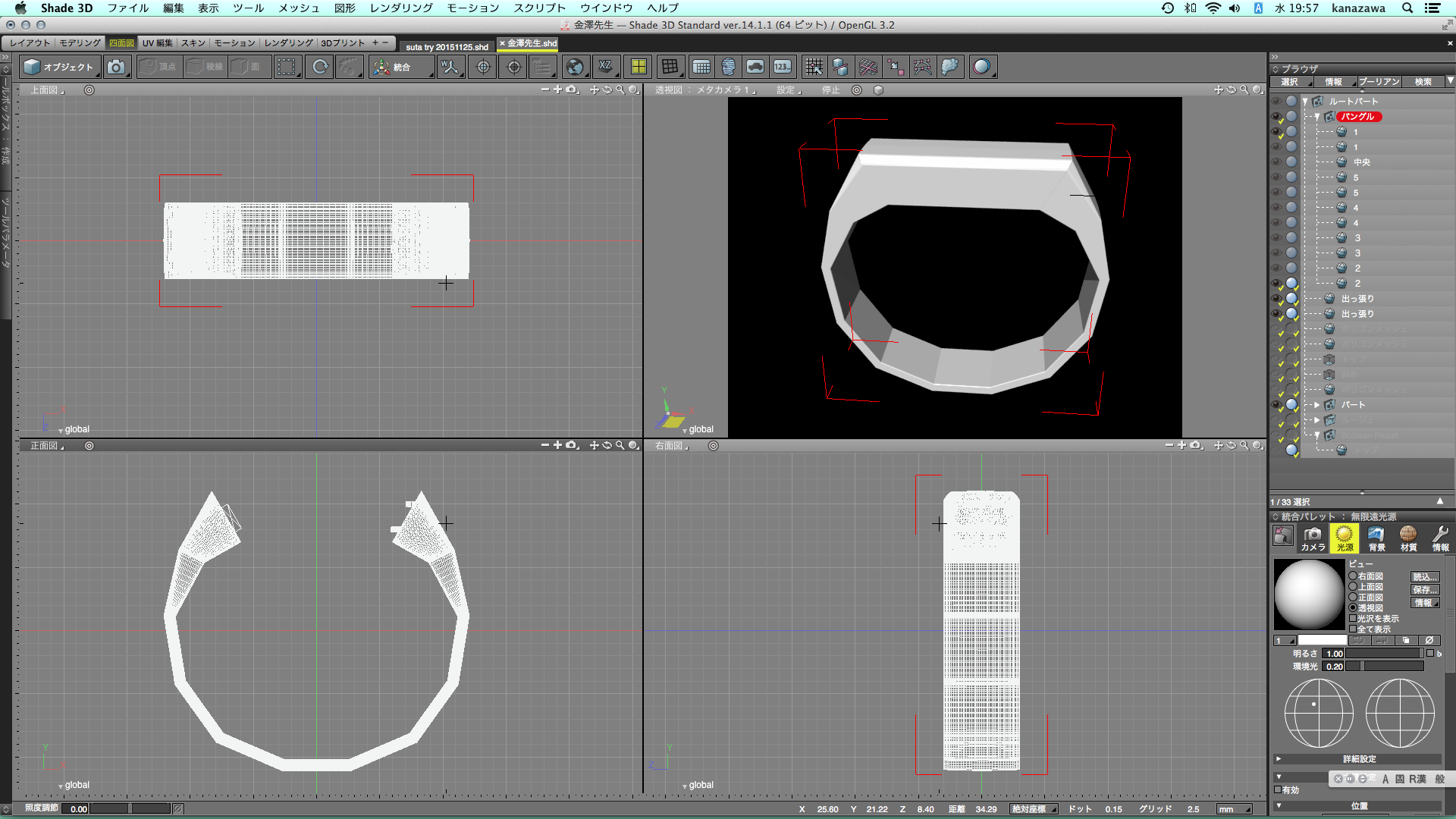This screenshot has width=1456, height=819.
Task: Click the globe icon in the toolbar
Action: point(575,67)
